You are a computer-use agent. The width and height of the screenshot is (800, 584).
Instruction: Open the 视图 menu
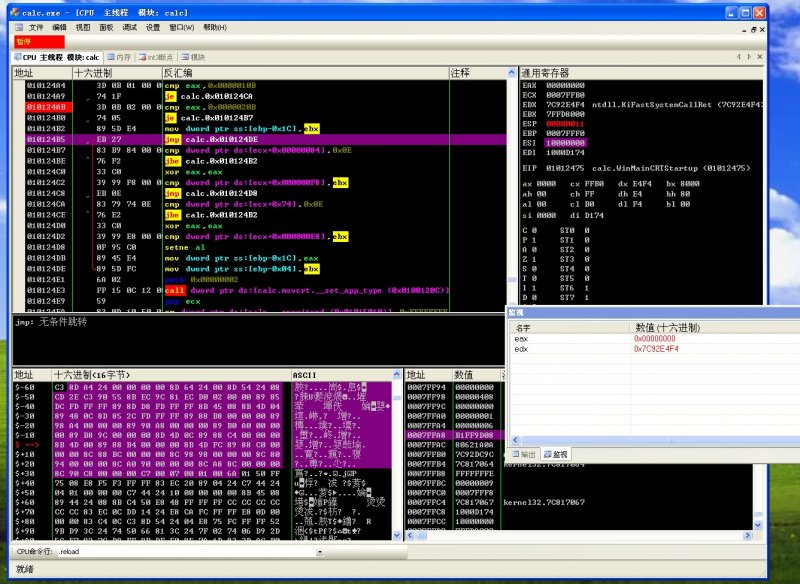83,28
